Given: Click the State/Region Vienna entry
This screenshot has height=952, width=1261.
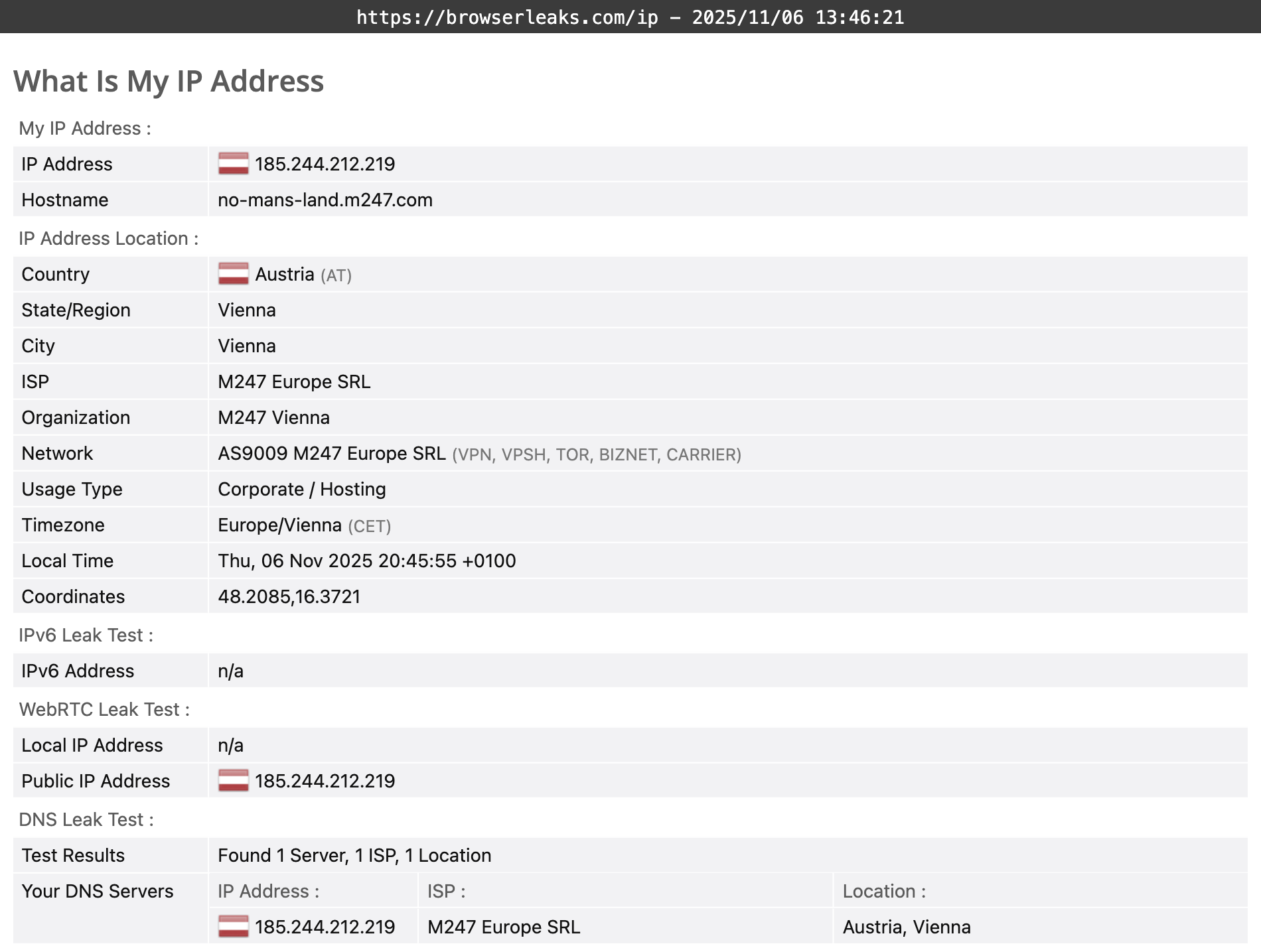Looking at the screenshot, I should click(246, 310).
